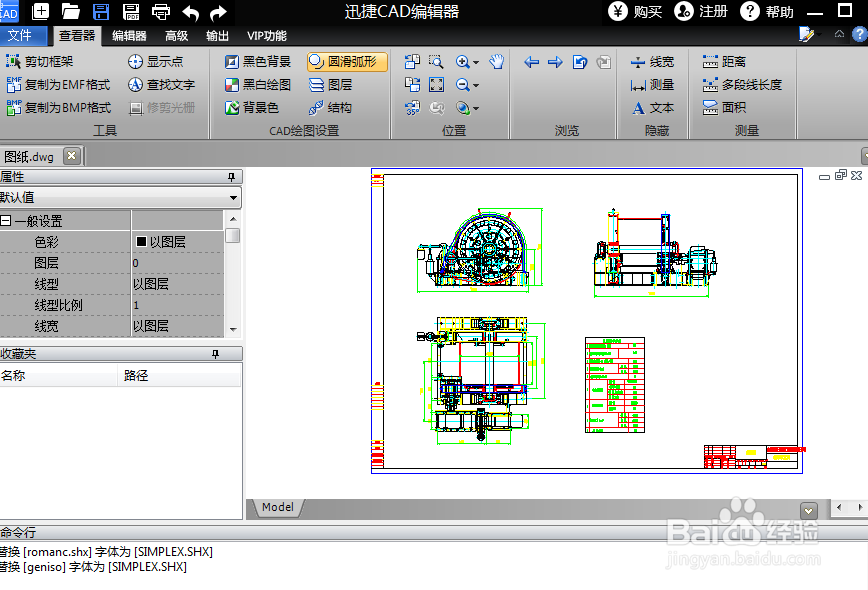The image size is (868, 590).
Task: Expand the command line chevron button
Action: (x=808, y=510)
